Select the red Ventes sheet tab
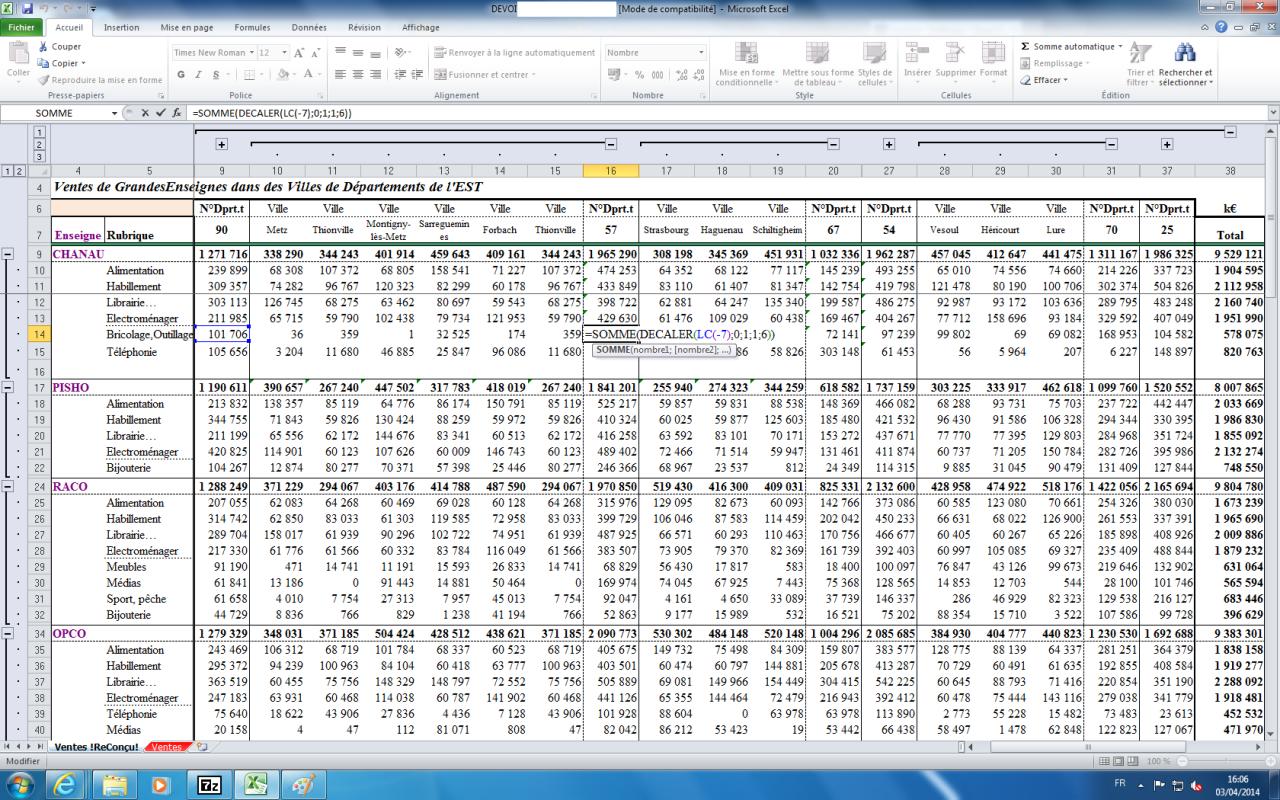Image resolution: width=1280 pixels, height=800 pixels. point(166,747)
